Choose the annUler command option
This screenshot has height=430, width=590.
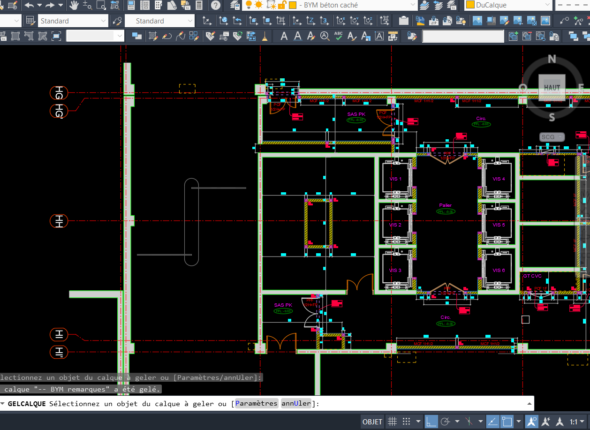[x=296, y=404]
